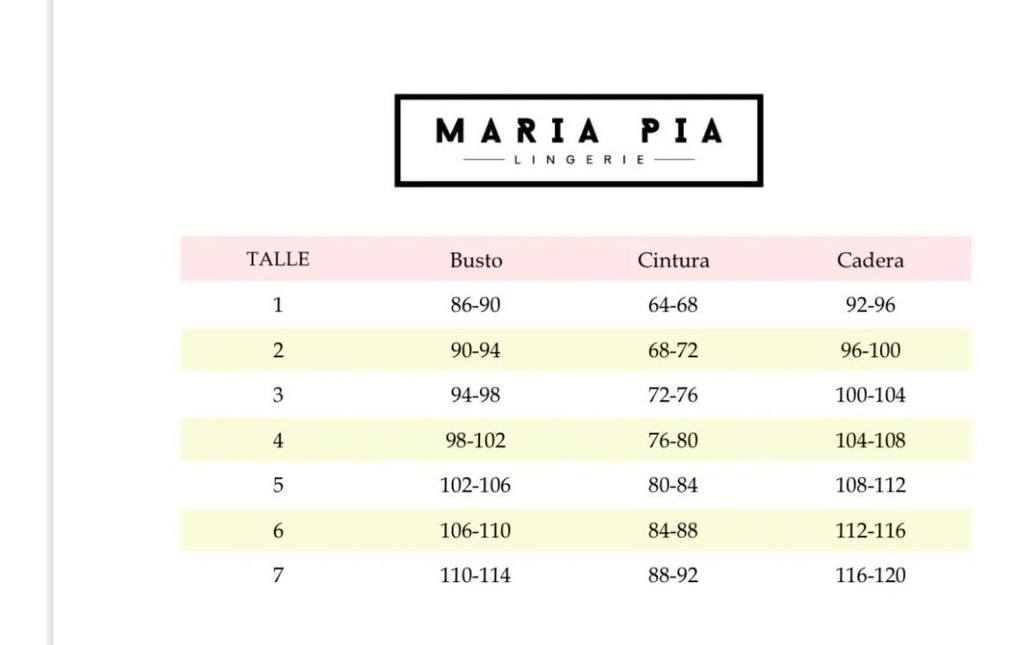
Task: Click size 2 in the TALLE column
Action: point(278,350)
